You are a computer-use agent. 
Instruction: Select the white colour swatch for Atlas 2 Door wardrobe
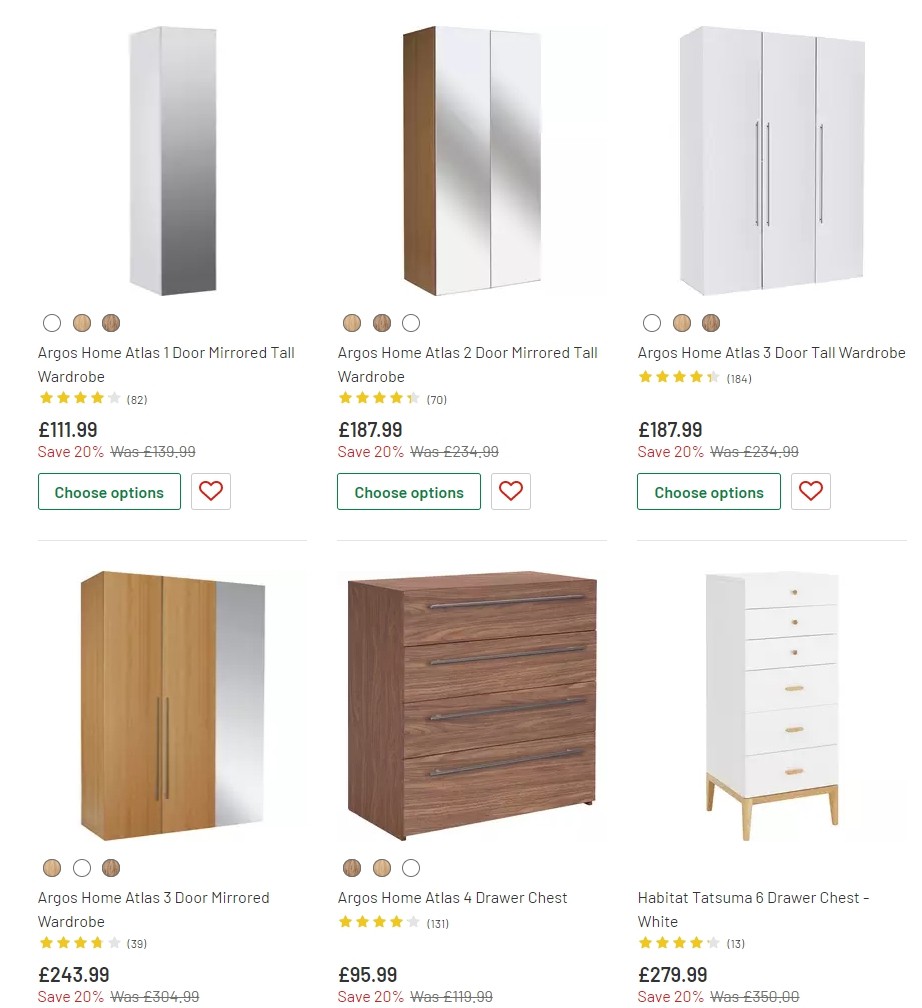[x=411, y=323]
